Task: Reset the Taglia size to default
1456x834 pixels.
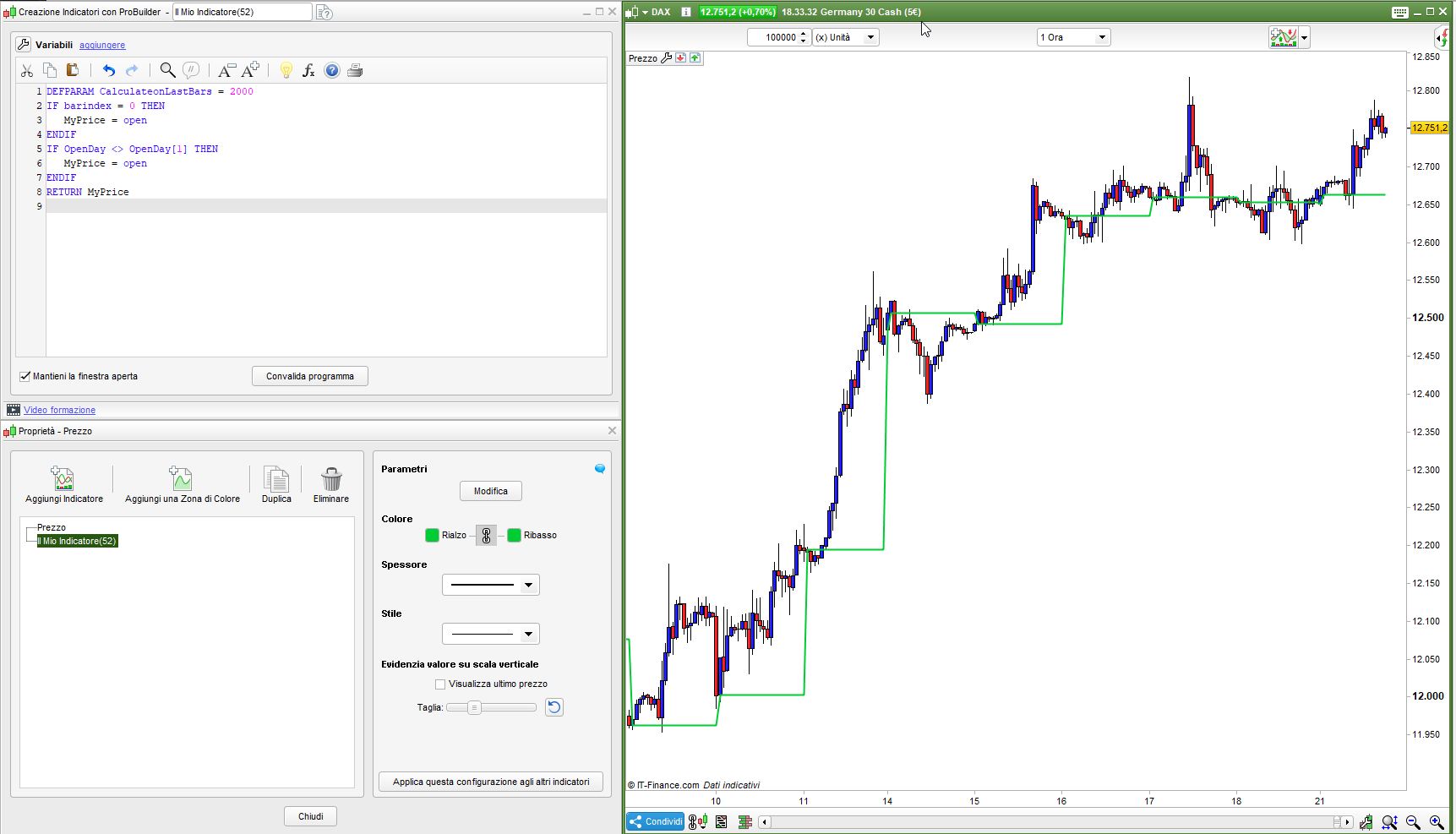Action: (x=554, y=707)
